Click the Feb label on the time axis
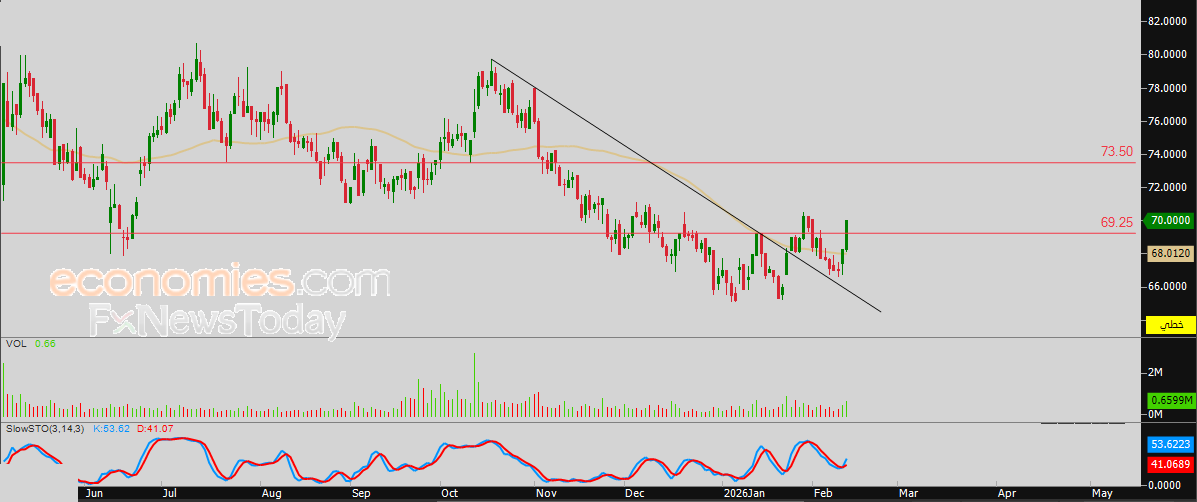Screen dimensions: 1197x502 [821, 494]
